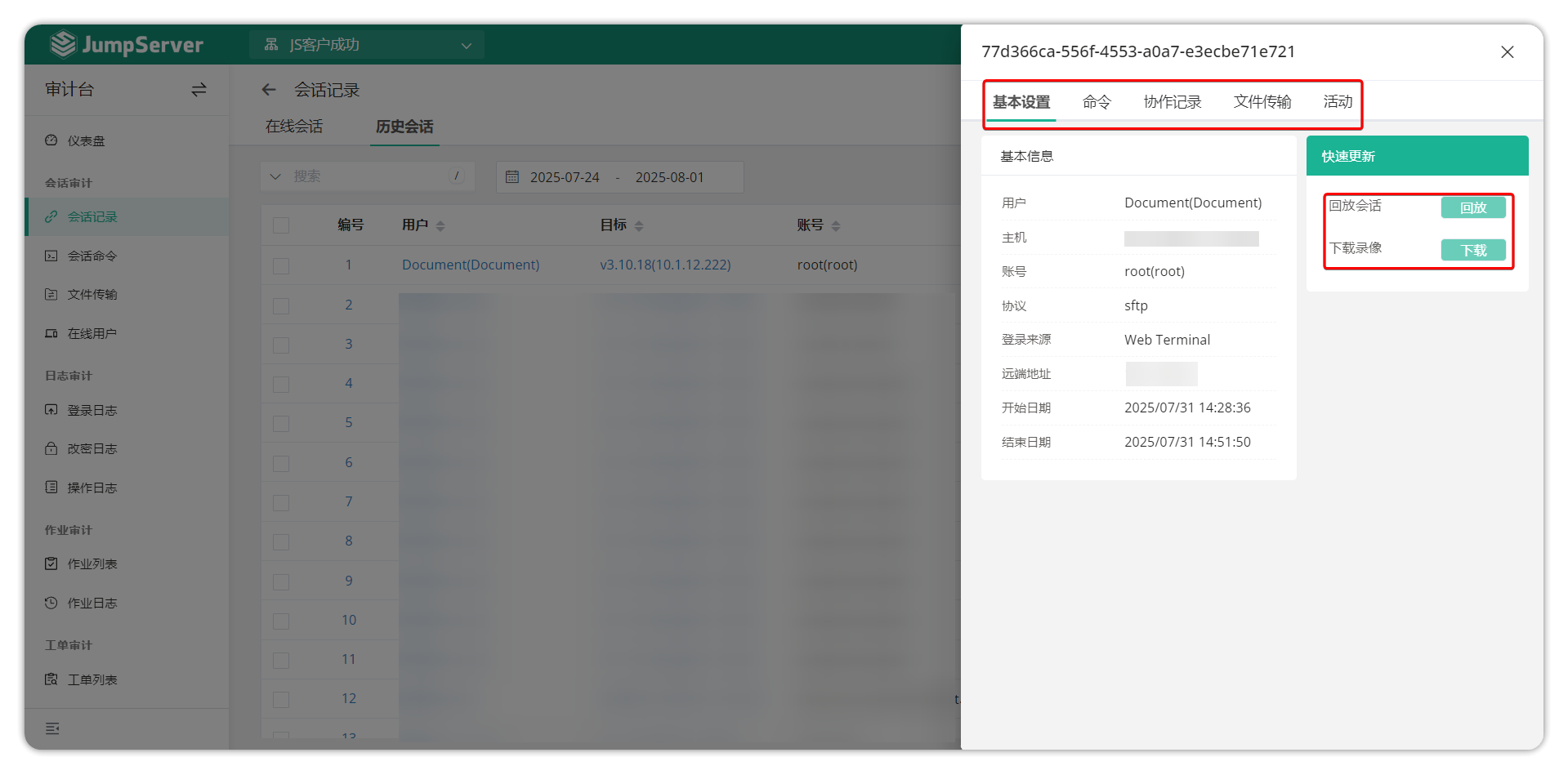
Task: Collapse the sidebar with the bottom menu icon
Action: (52, 728)
